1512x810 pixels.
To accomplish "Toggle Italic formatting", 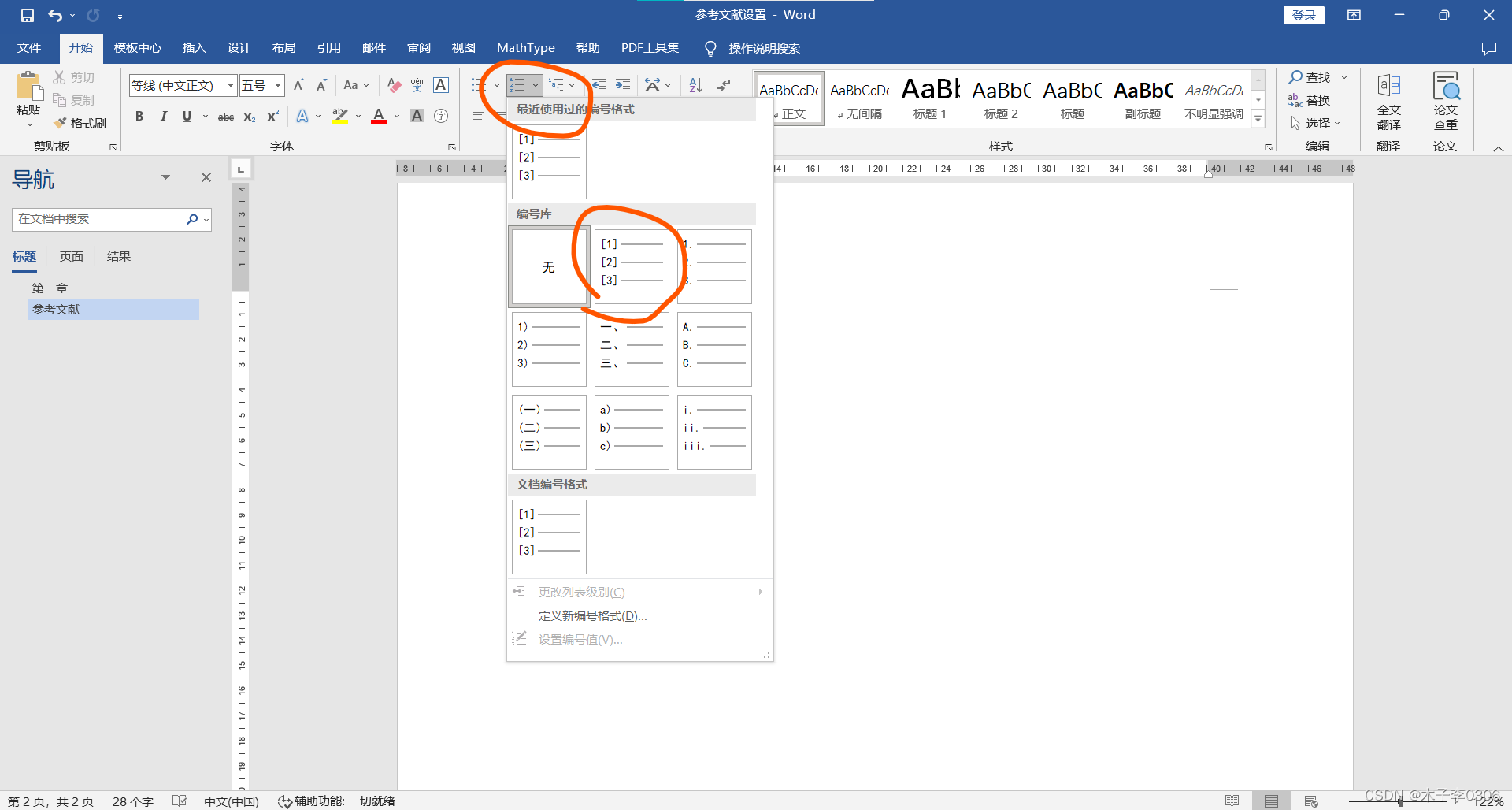I will (163, 116).
